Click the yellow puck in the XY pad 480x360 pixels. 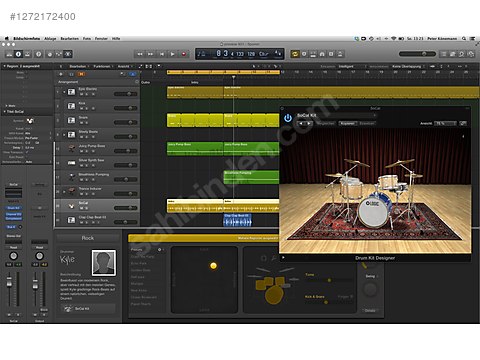(214, 266)
